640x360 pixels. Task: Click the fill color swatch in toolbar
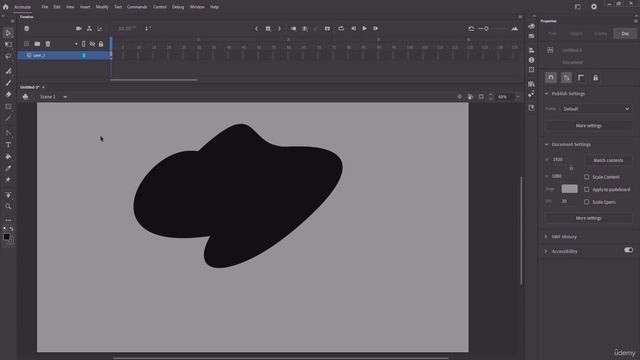pos(7,237)
